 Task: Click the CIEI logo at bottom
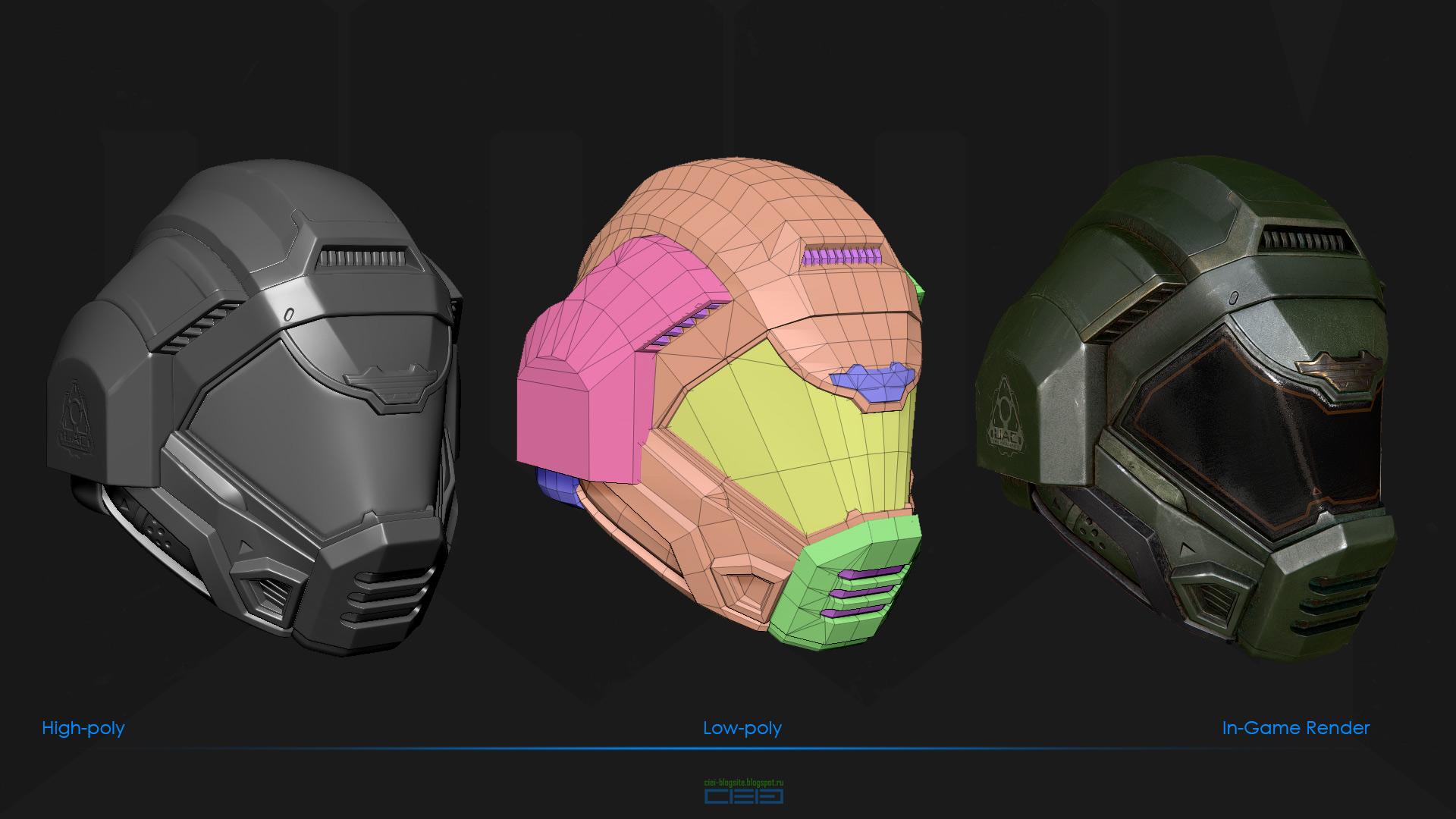(x=744, y=796)
